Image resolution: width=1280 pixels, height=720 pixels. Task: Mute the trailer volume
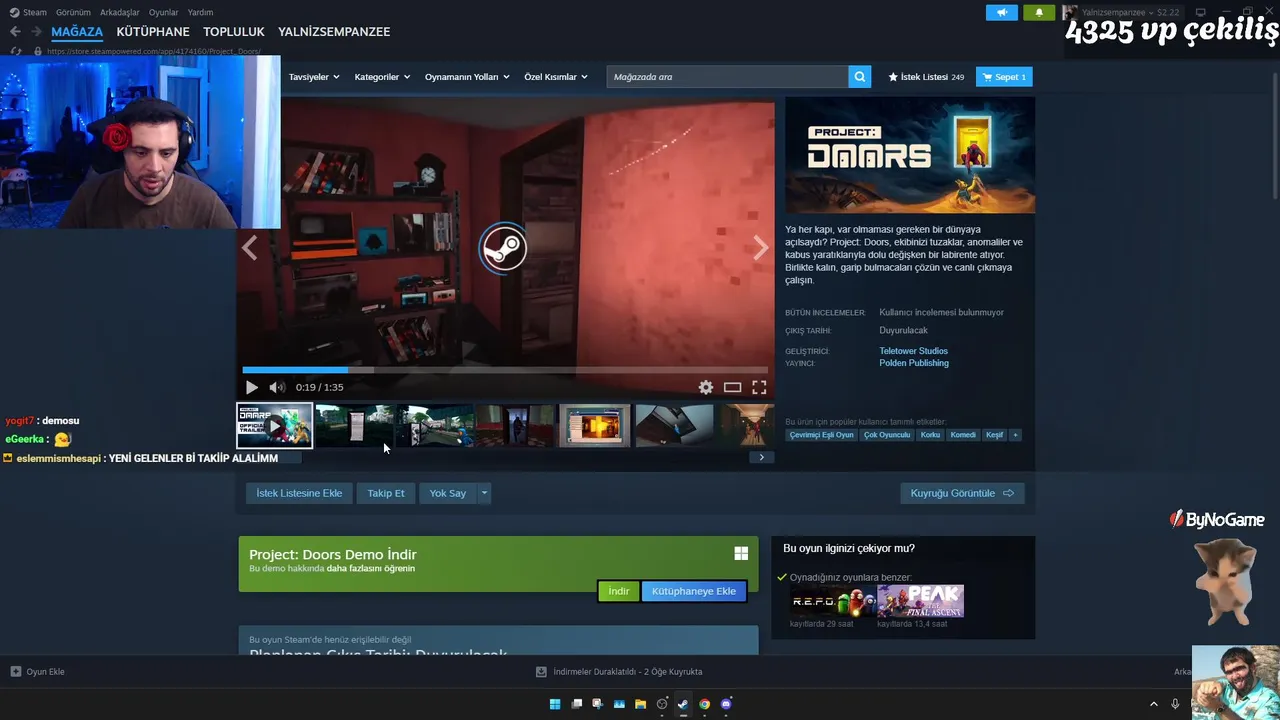pyautogui.click(x=277, y=388)
